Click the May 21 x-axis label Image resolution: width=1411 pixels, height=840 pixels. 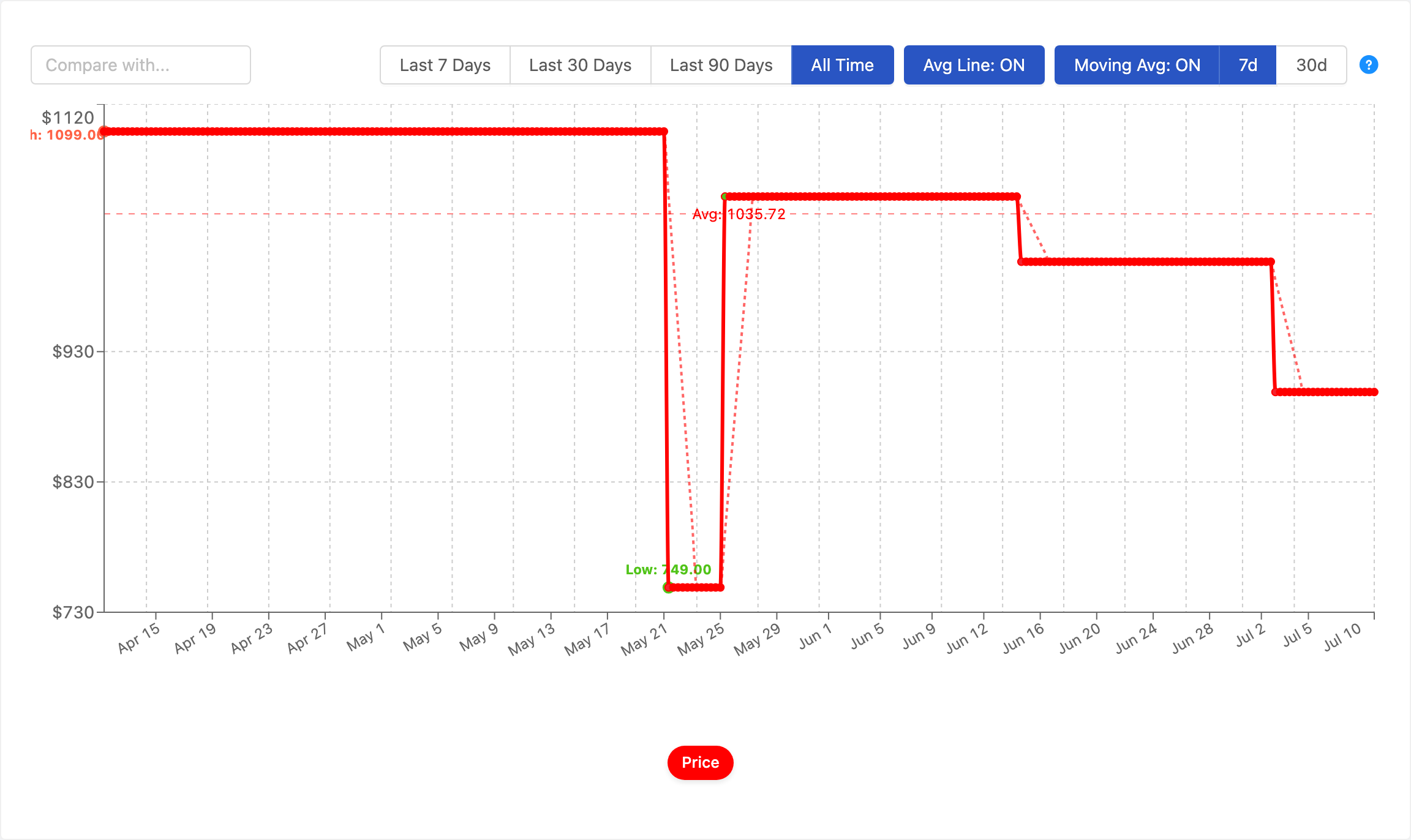tap(644, 639)
